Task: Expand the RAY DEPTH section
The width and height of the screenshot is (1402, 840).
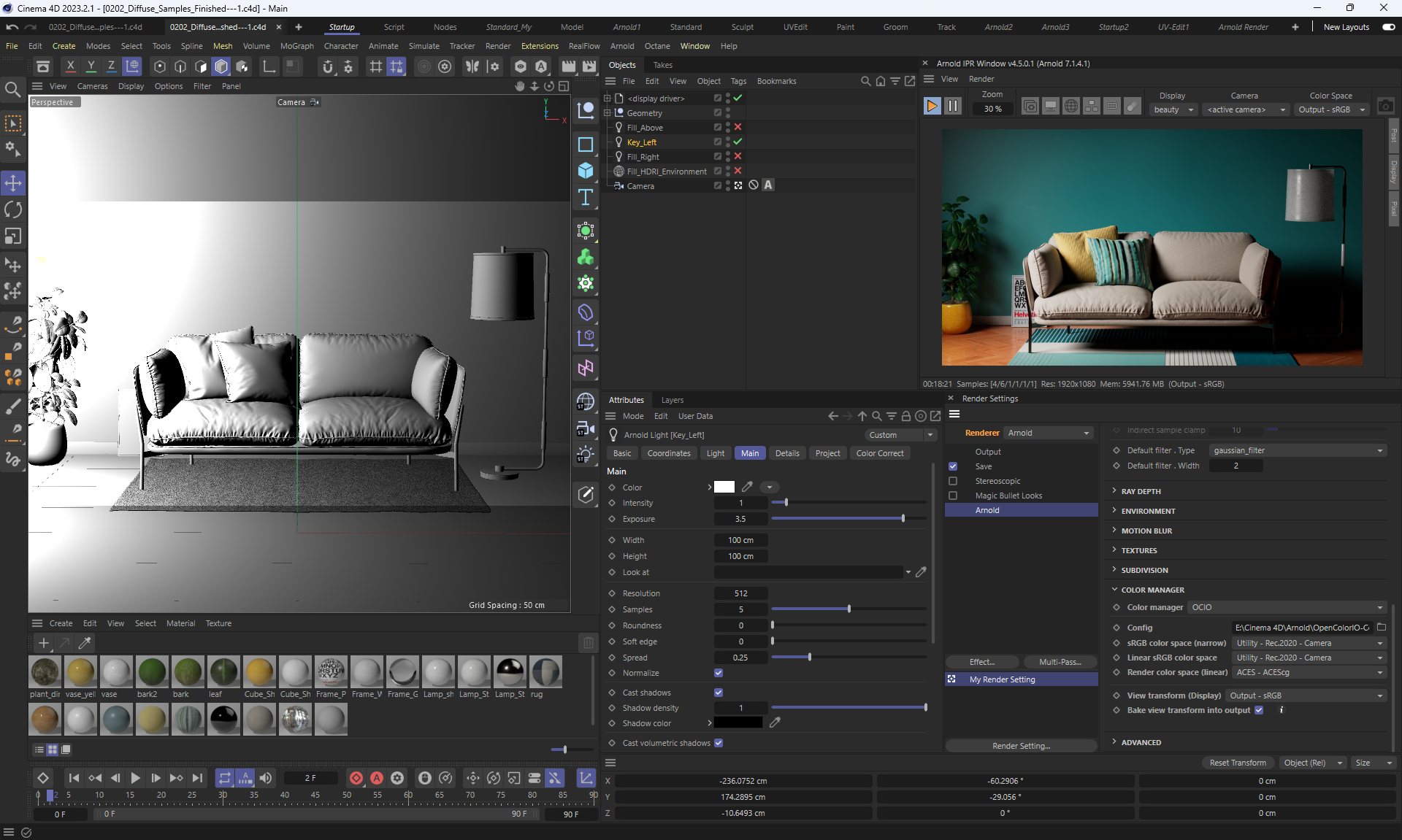Action: tap(1141, 491)
